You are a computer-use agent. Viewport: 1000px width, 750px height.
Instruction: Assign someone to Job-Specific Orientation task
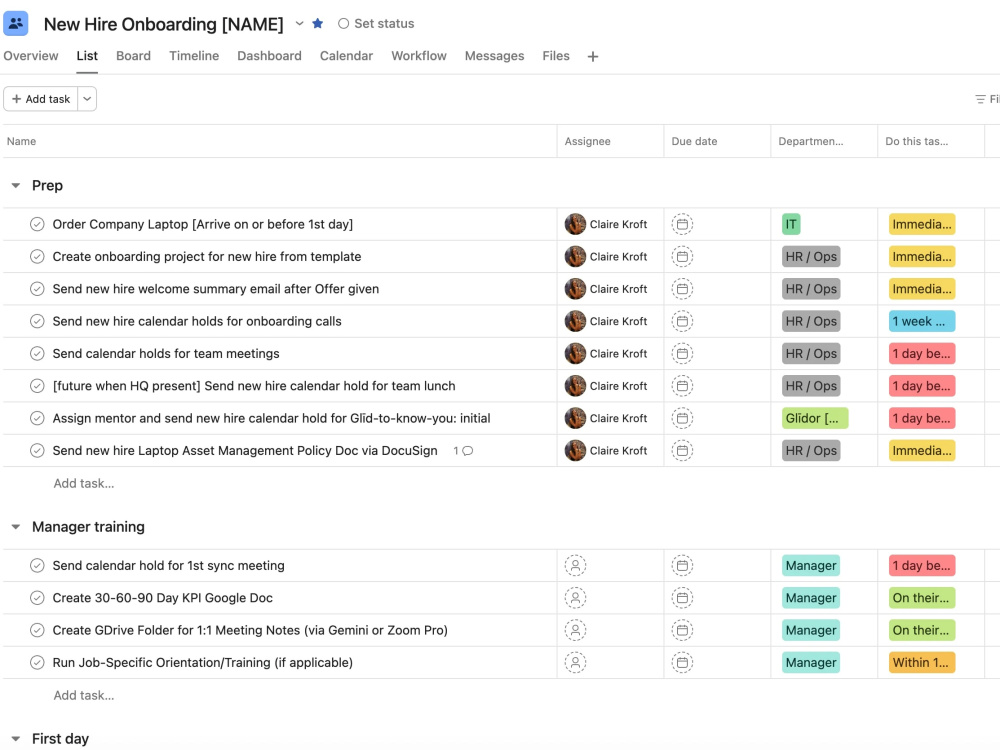575,663
